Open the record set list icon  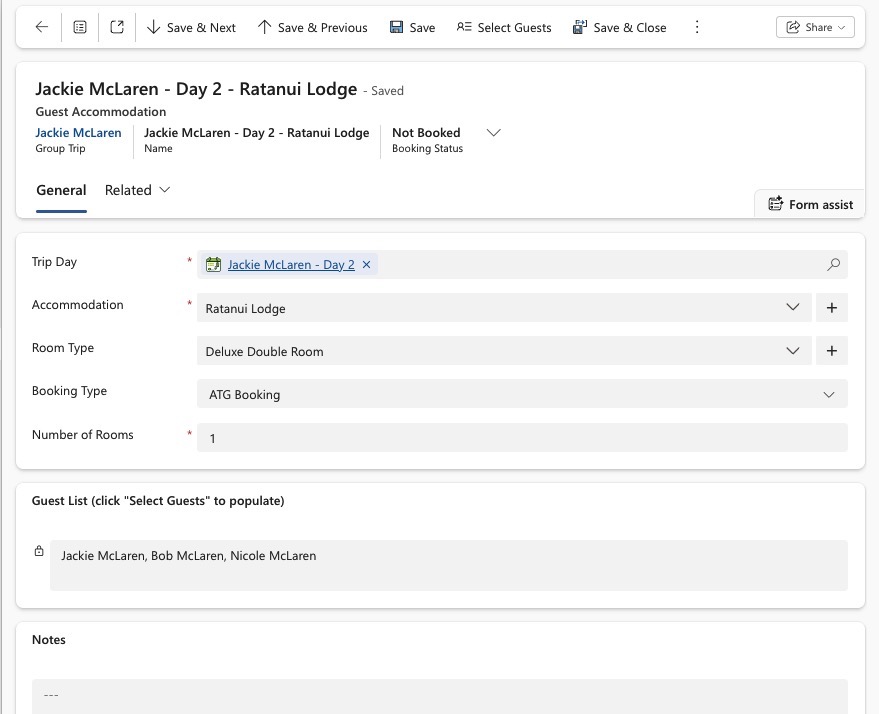coord(80,27)
